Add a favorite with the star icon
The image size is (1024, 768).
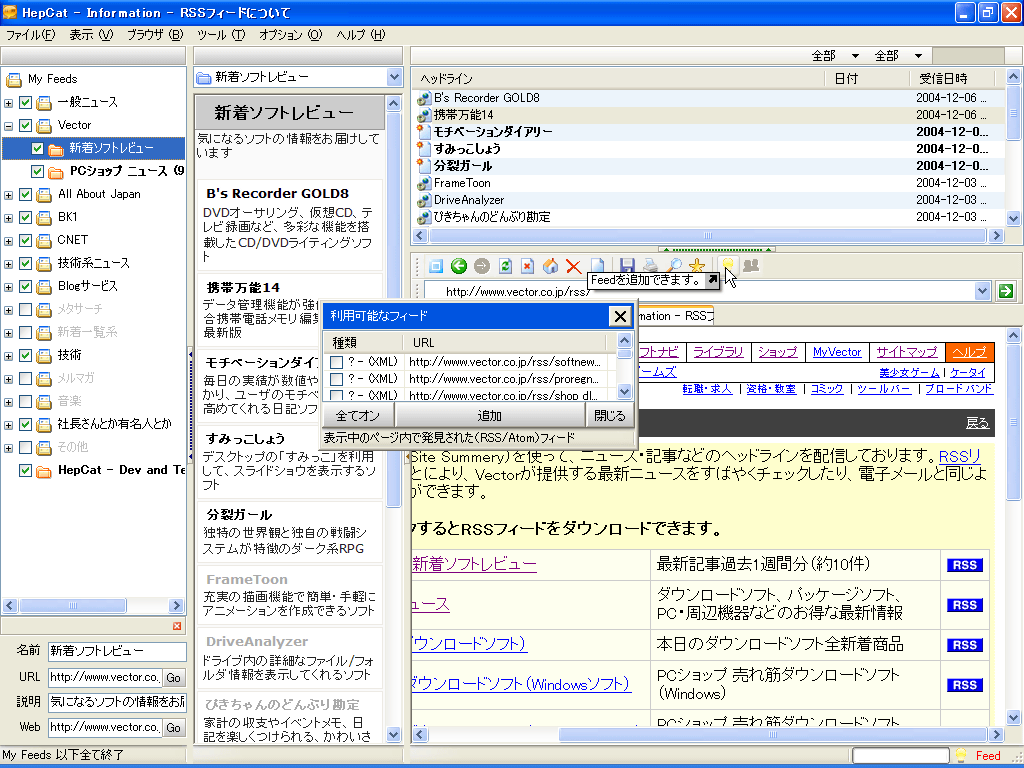pyautogui.click(x=697, y=265)
